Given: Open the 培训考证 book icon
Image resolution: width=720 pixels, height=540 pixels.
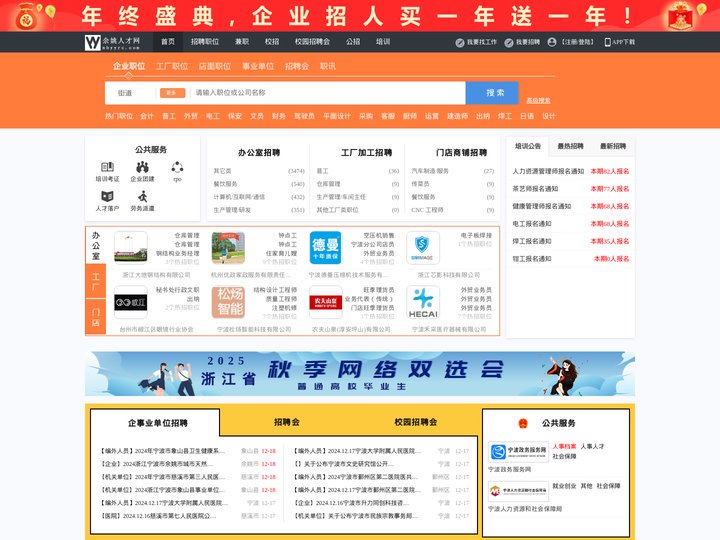Looking at the screenshot, I should 107,167.
